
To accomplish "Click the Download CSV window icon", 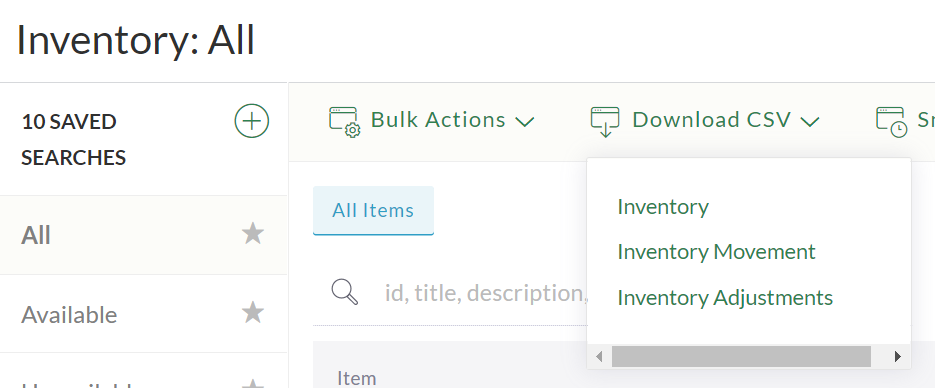I will tap(605, 122).
